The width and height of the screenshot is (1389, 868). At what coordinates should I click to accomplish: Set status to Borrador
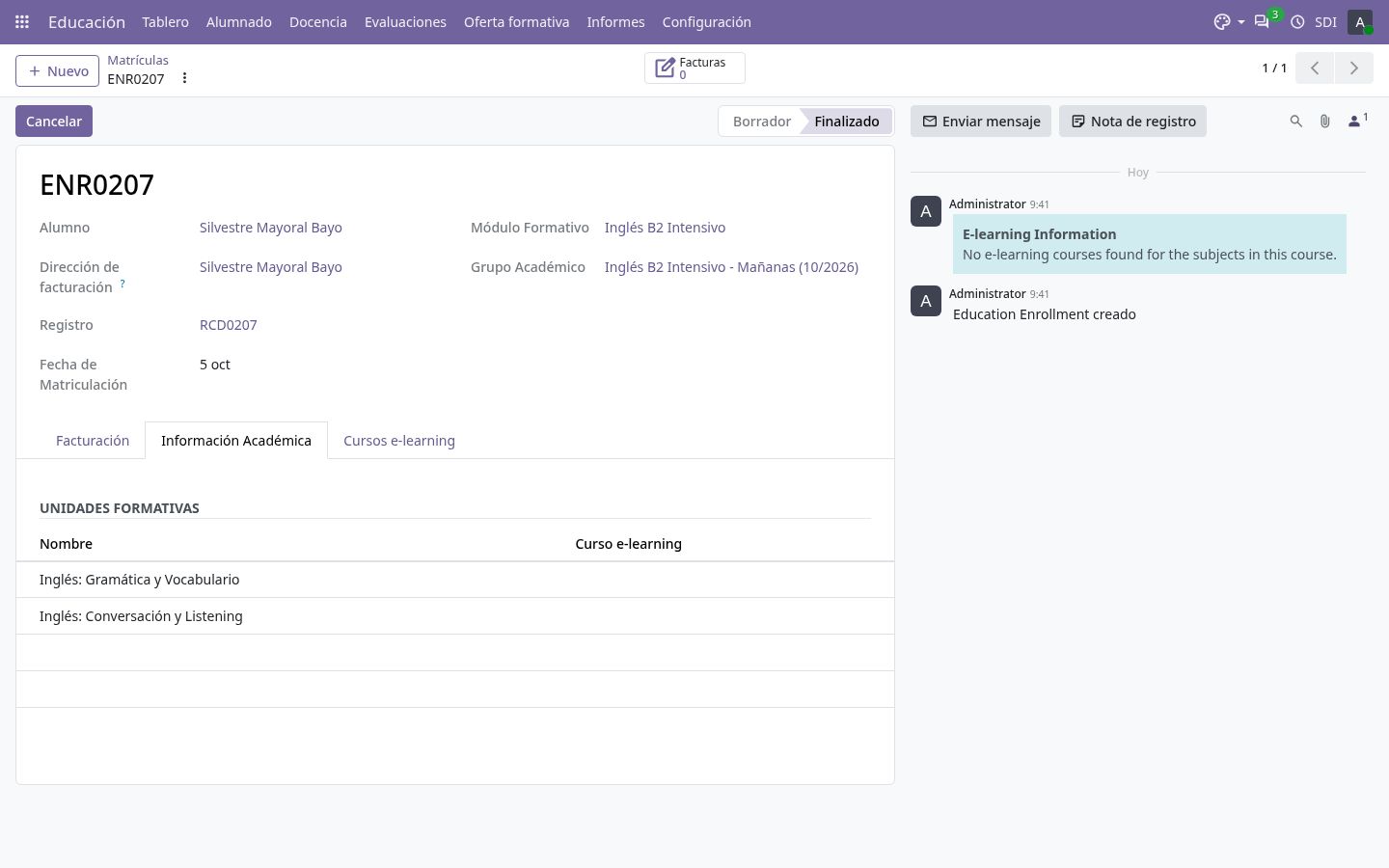click(x=762, y=122)
